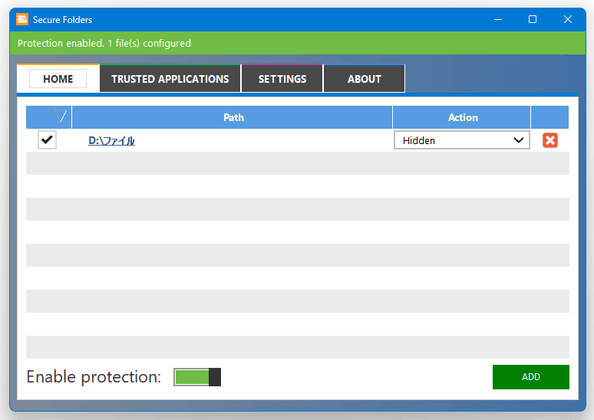Click the first empty gray list row

point(297,163)
